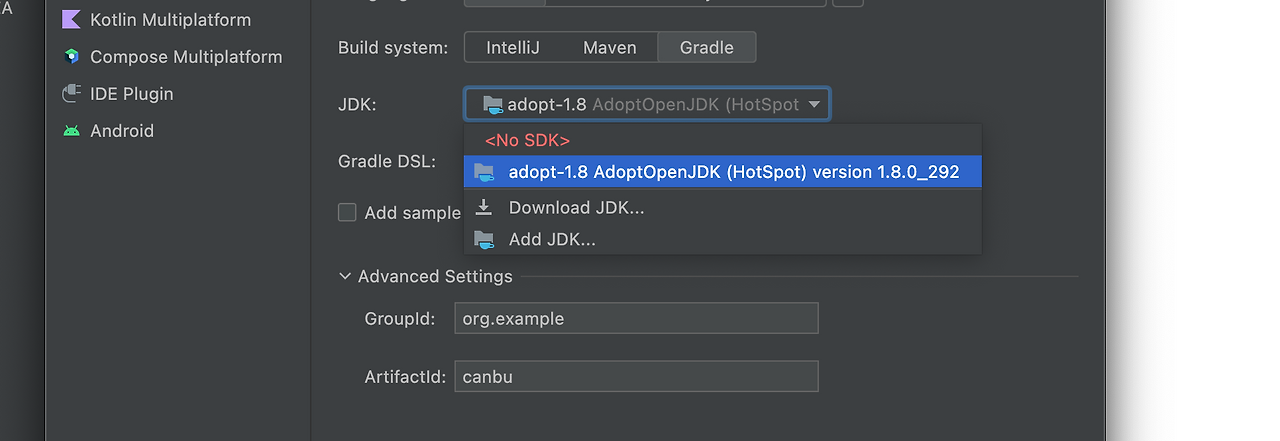Choose Add JDK... from the list
Screen dimensions: 1280x441
(x=723, y=239)
